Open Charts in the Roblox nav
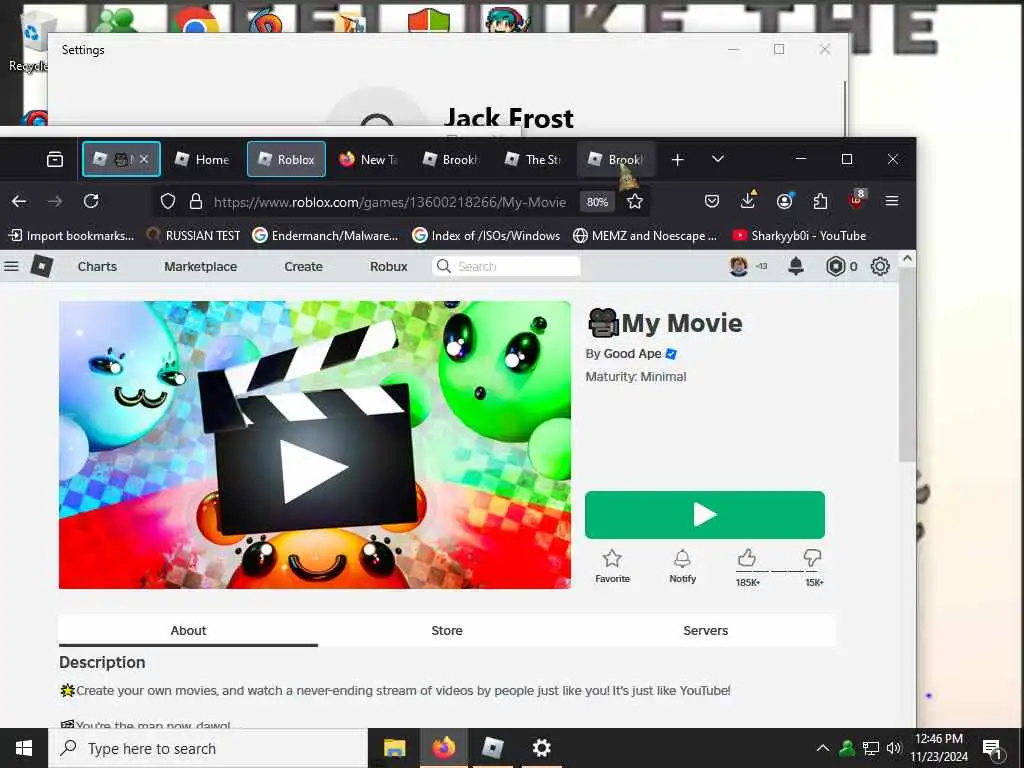Image resolution: width=1024 pixels, height=768 pixels. pyautogui.click(x=97, y=266)
